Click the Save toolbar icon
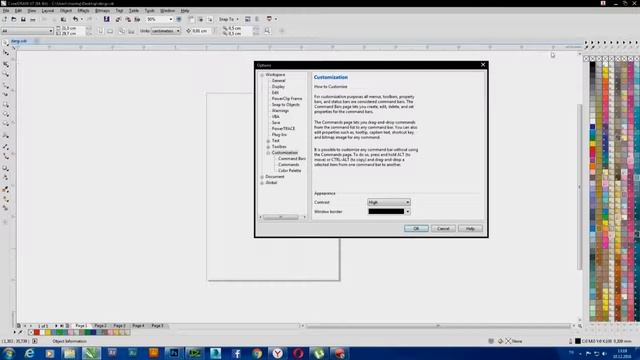The height and width of the screenshot is (360, 640). click(23, 19)
